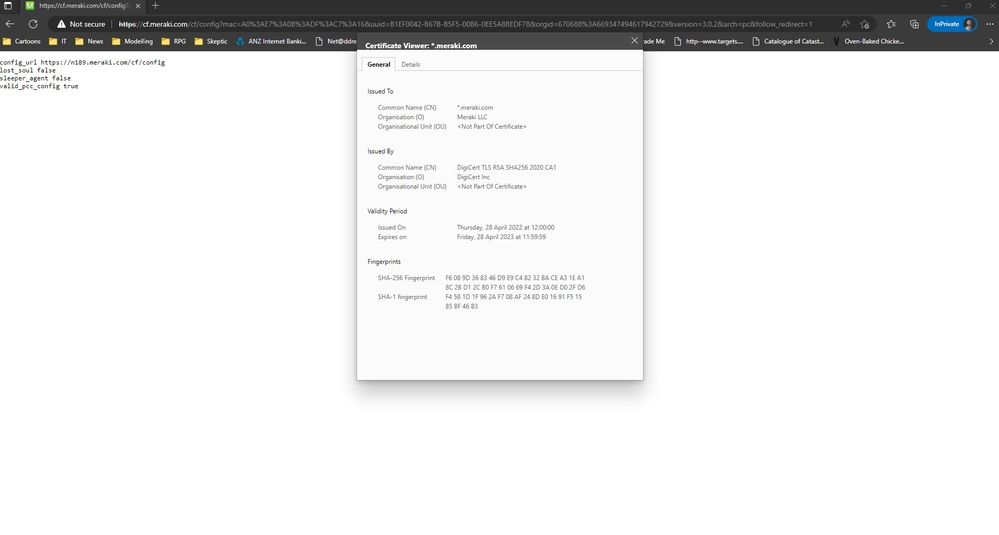Click the InPrivate profile button
The height and width of the screenshot is (535, 999).
coord(952,24)
